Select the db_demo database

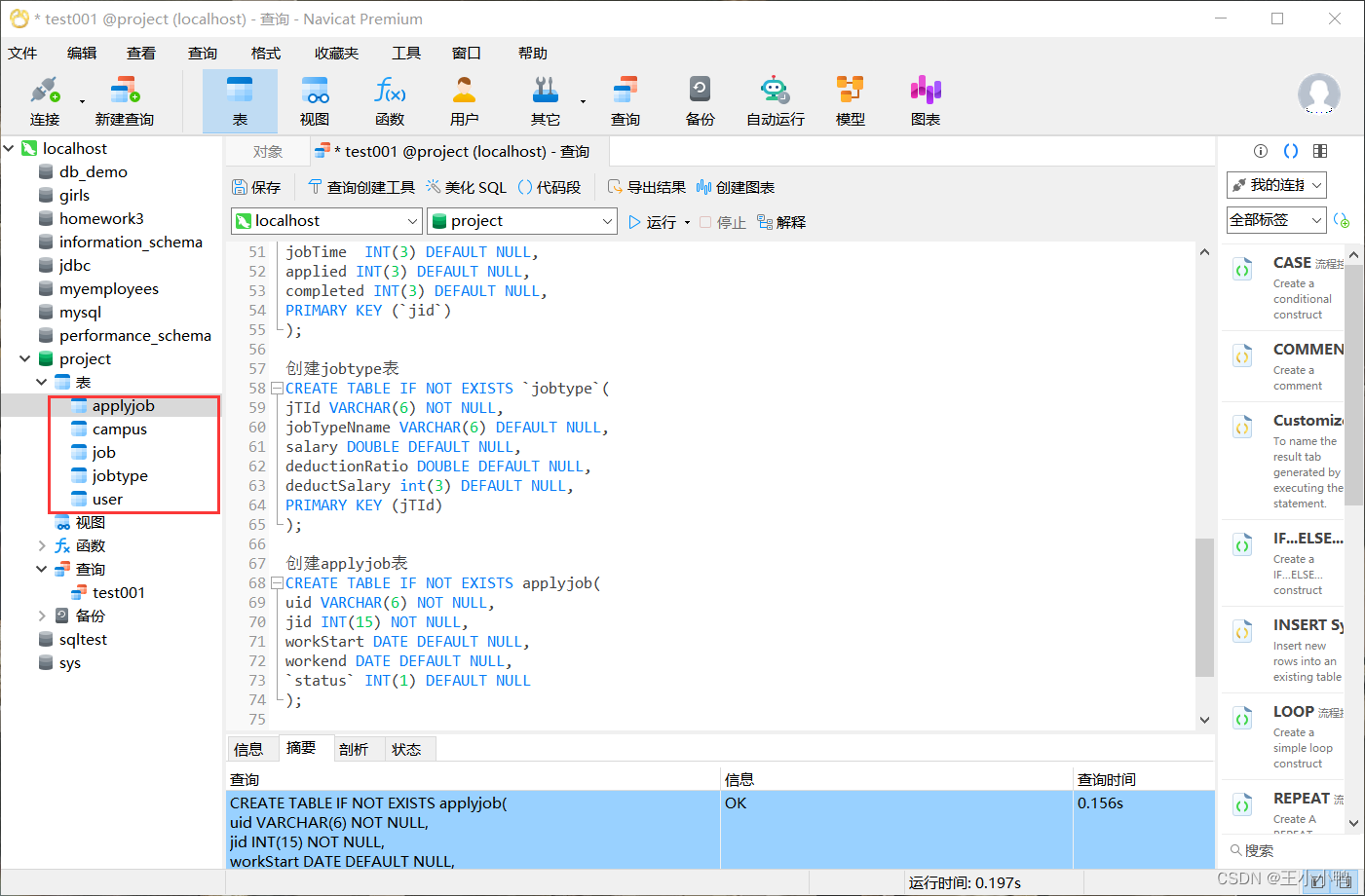pos(93,171)
